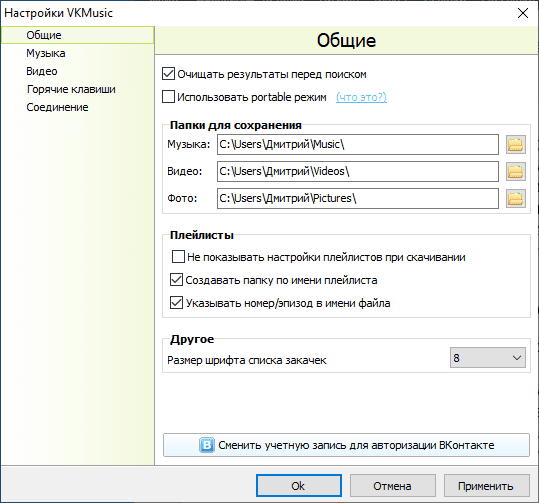Browse for the Музыка save folder
This screenshot has width=539, height=503.
[x=516, y=144]
